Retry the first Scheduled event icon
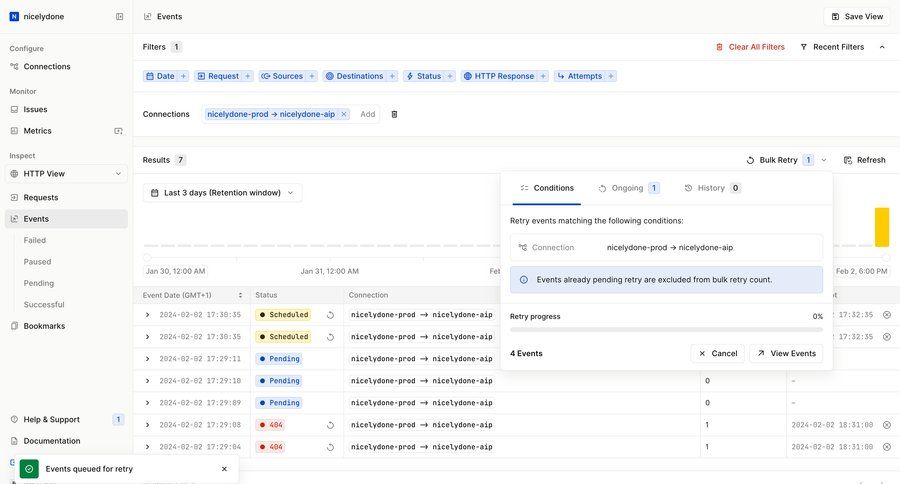 [x=330, y=314]
